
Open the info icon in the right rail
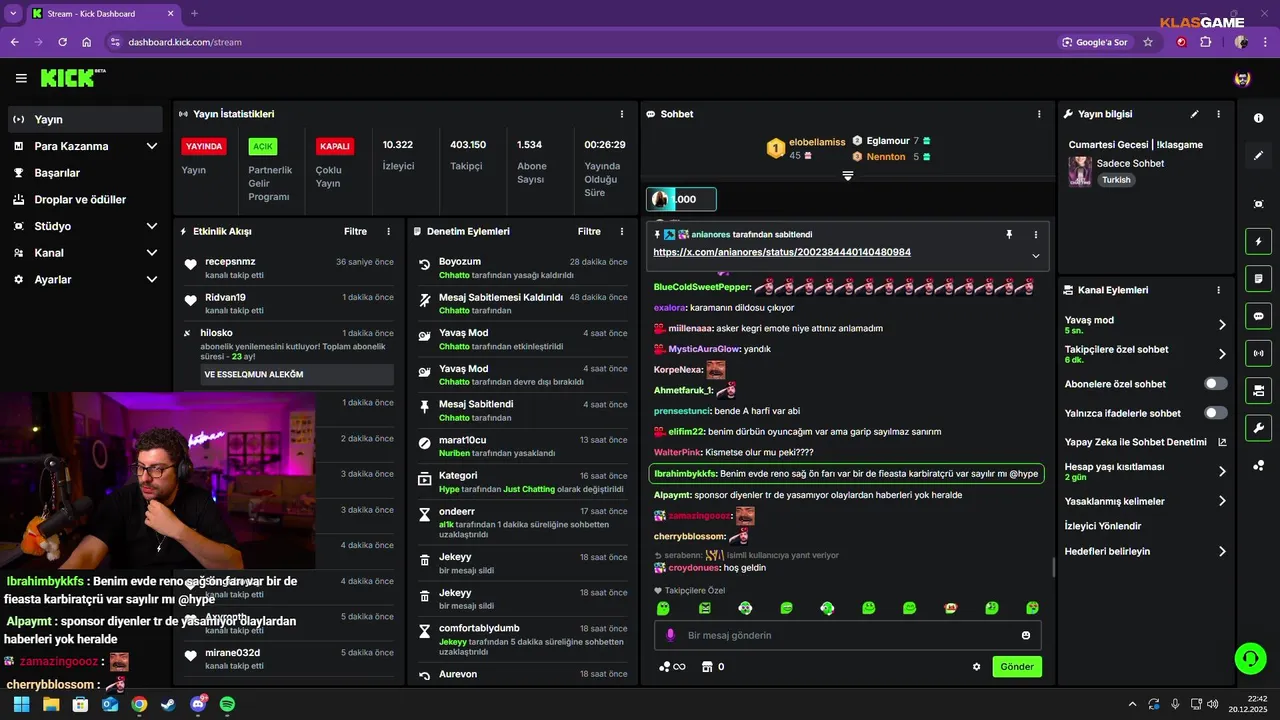point(1258,118)
